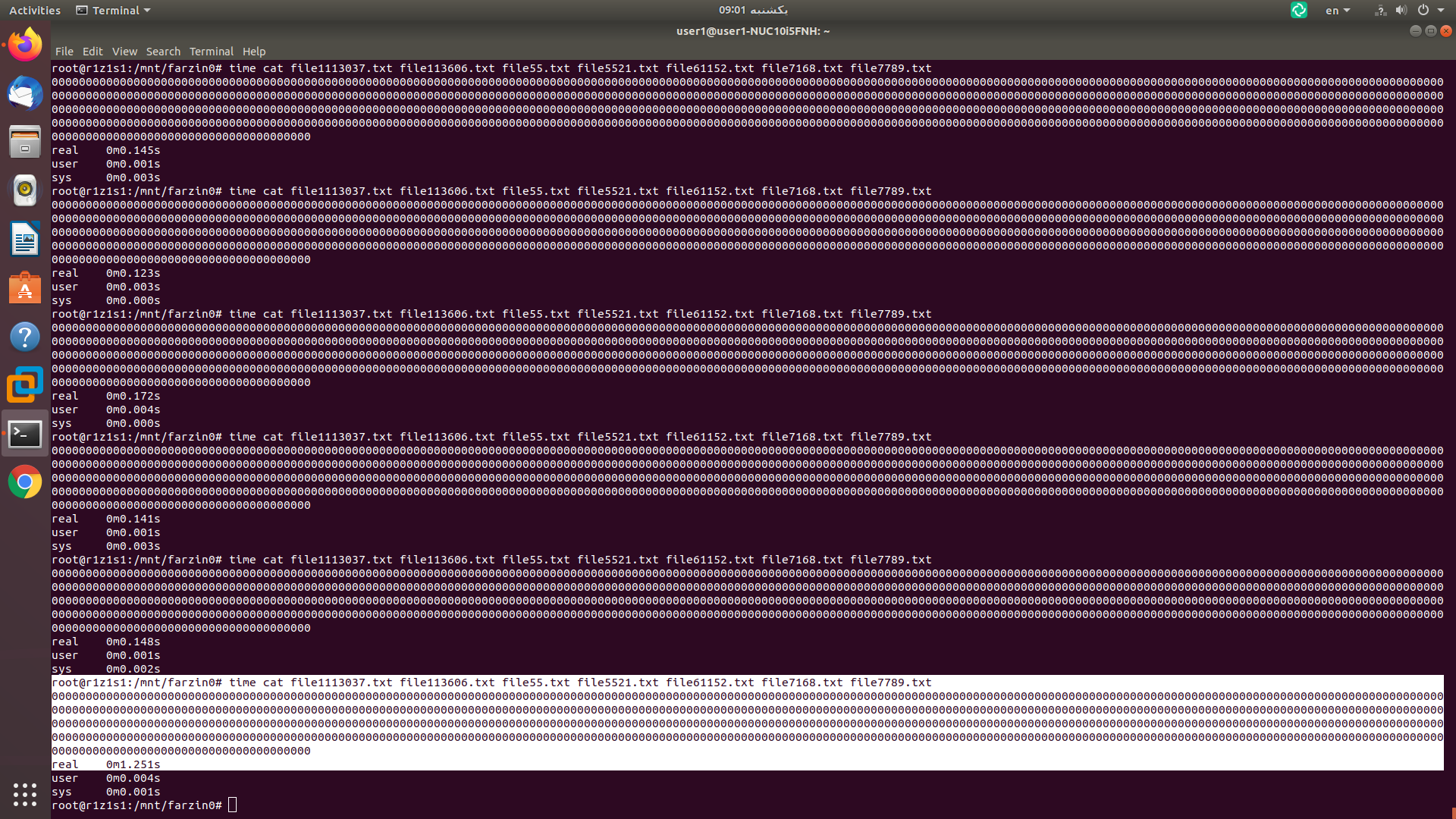Open the Terminal menu in menubar
This screenshot has height=819, width=1456.
point(211,52)
